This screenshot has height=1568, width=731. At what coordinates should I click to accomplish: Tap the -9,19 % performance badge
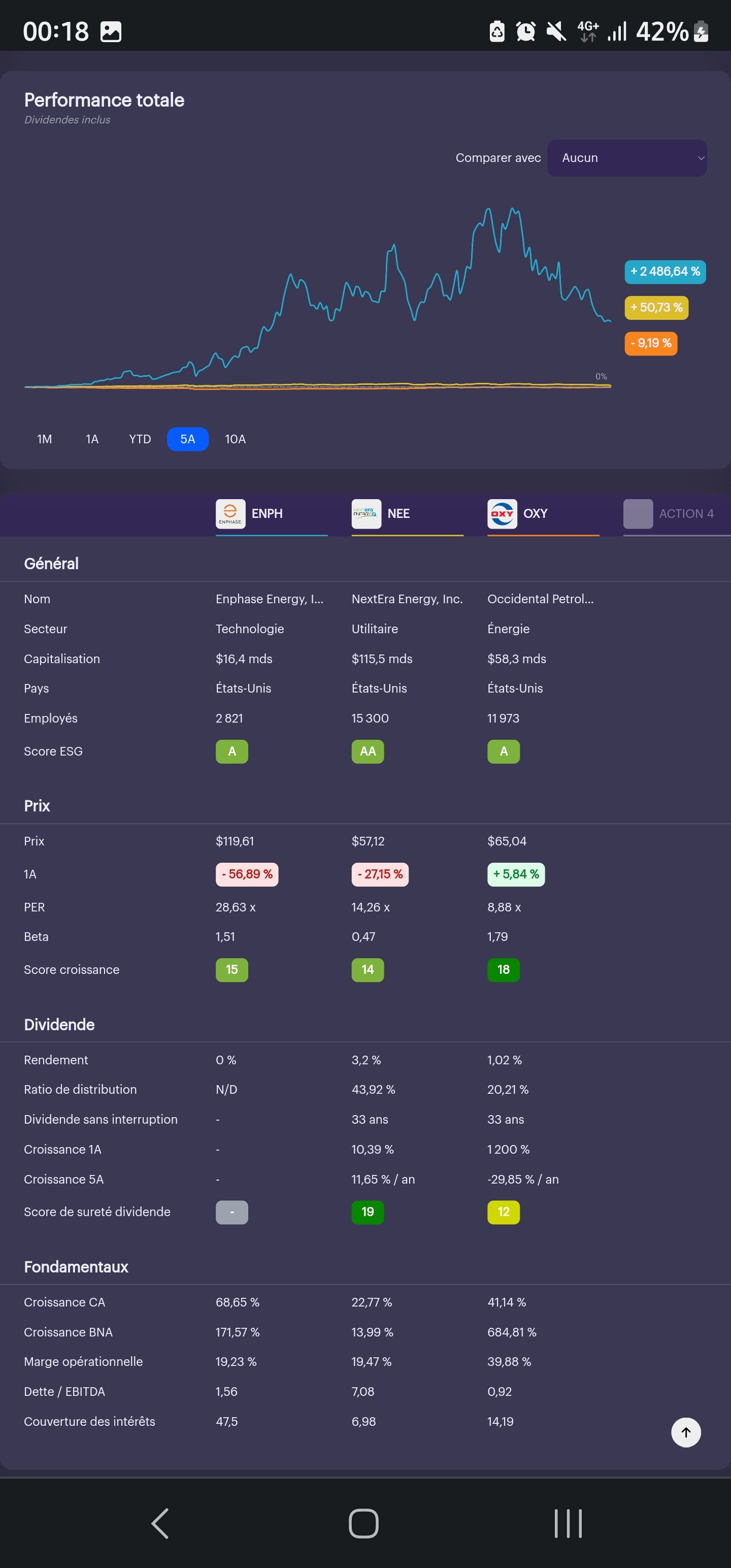pos(651,343)
